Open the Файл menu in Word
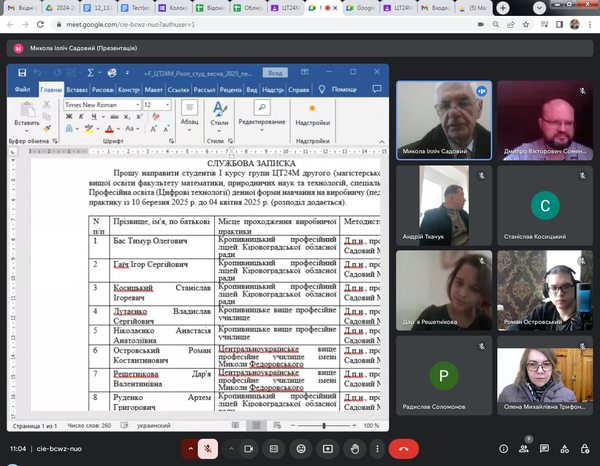This screenshot has width=600, height=466. [23, 89]
